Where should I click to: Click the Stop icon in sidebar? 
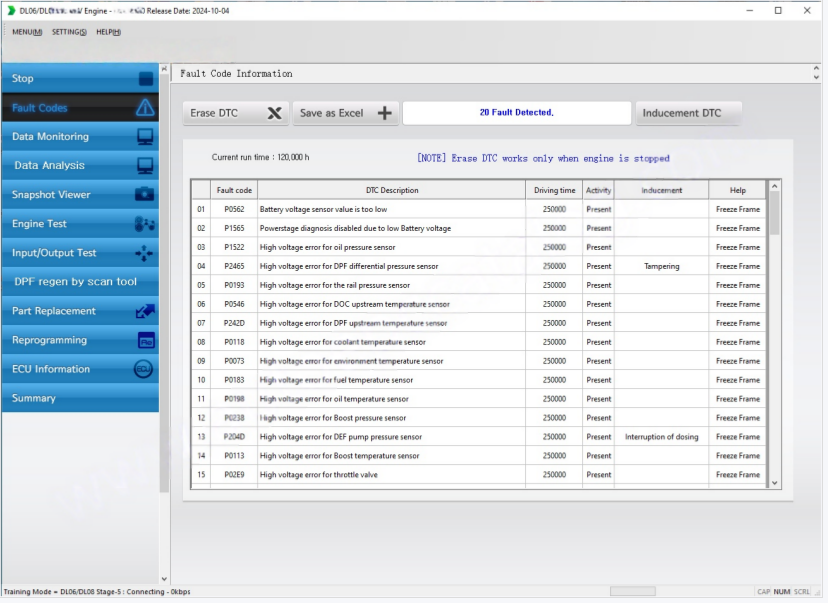pos(146,79)
